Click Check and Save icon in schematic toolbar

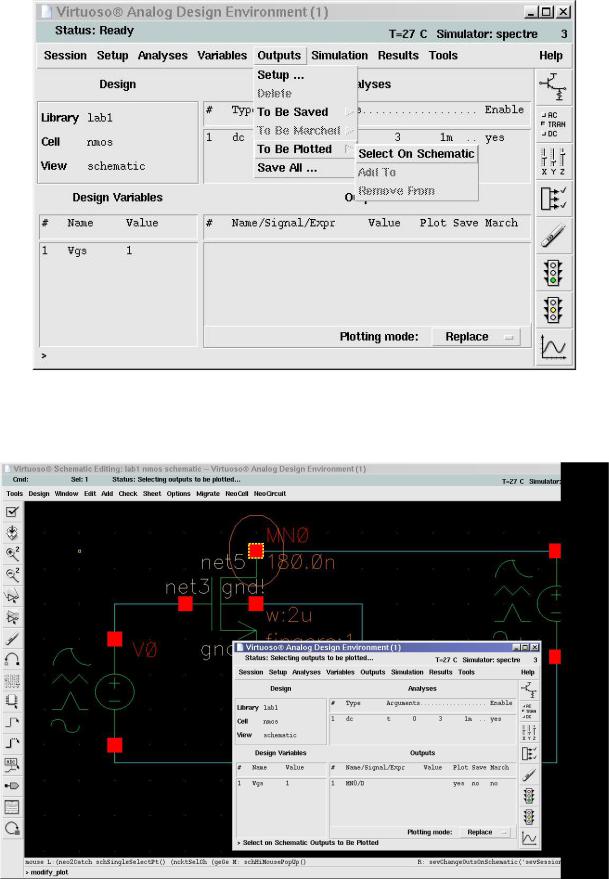click(x=12, y=511)
